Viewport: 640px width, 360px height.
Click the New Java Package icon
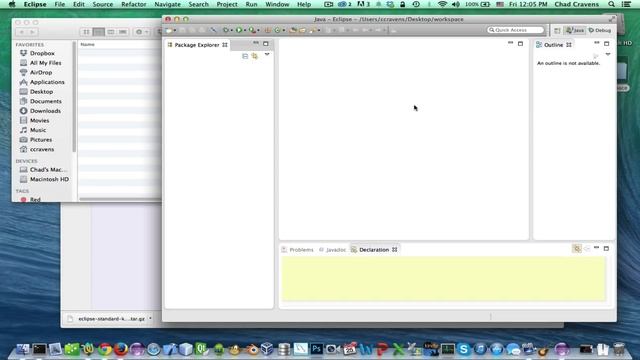pos(268,30)
